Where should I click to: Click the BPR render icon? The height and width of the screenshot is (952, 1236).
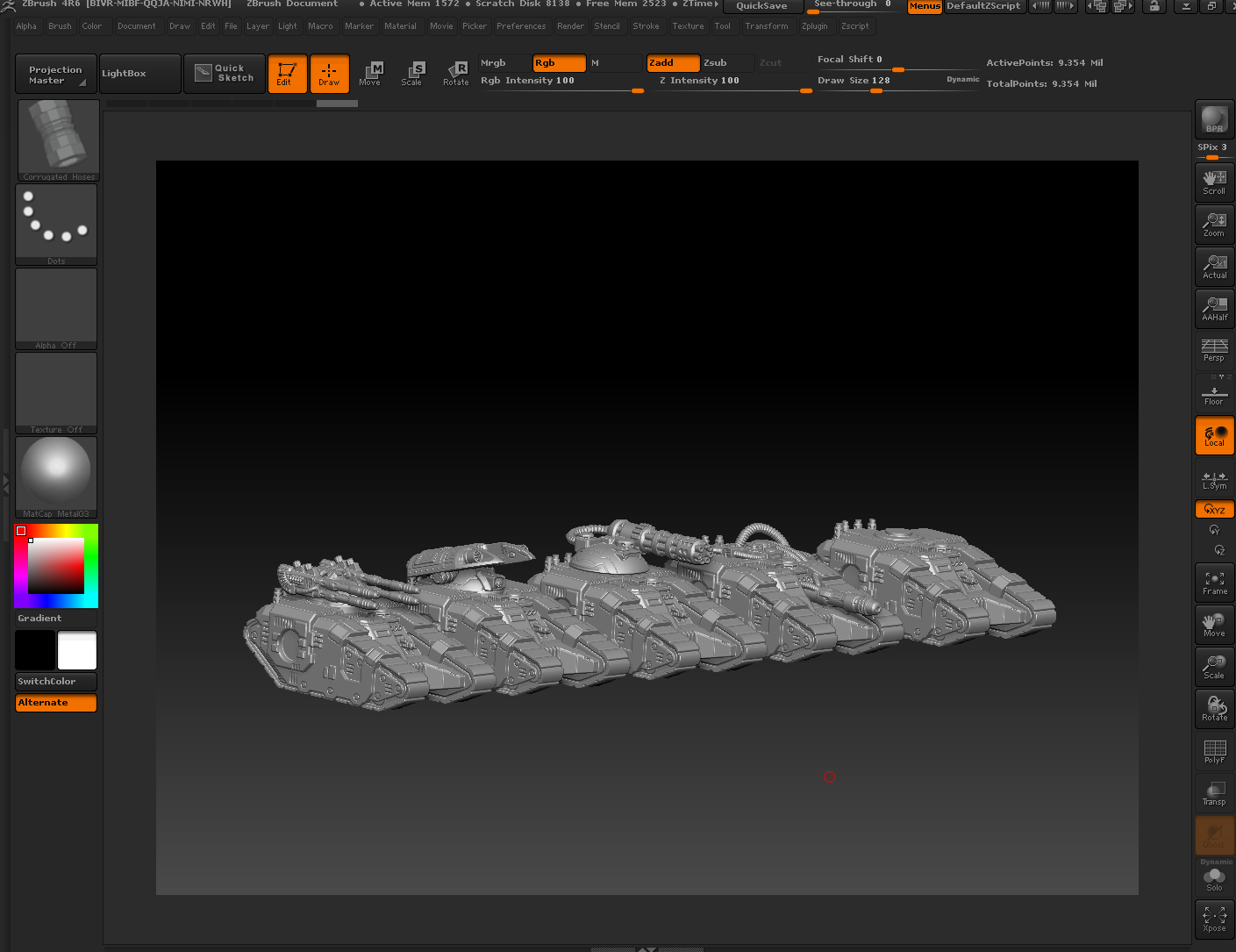(1214, 119)
